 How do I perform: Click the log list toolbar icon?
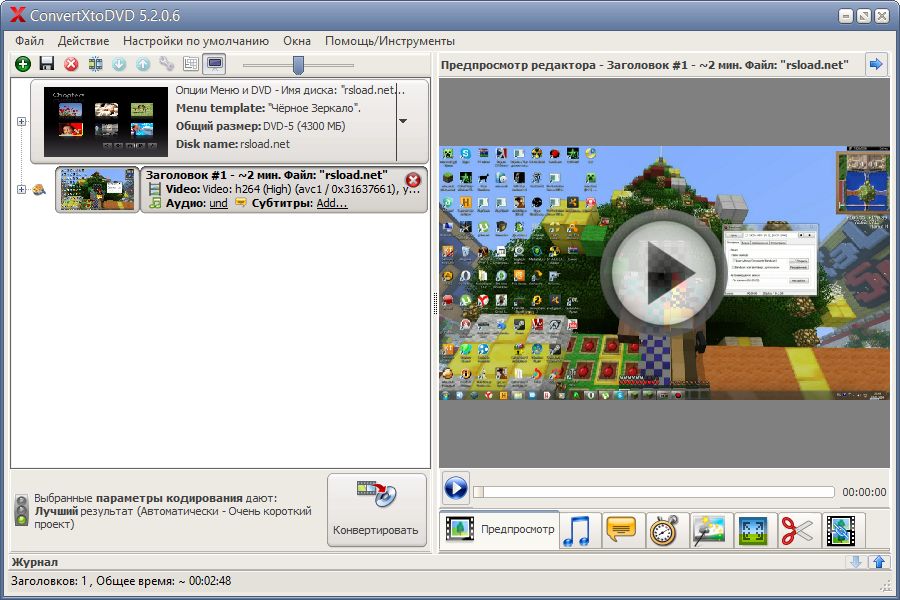(x=191, y=64)
